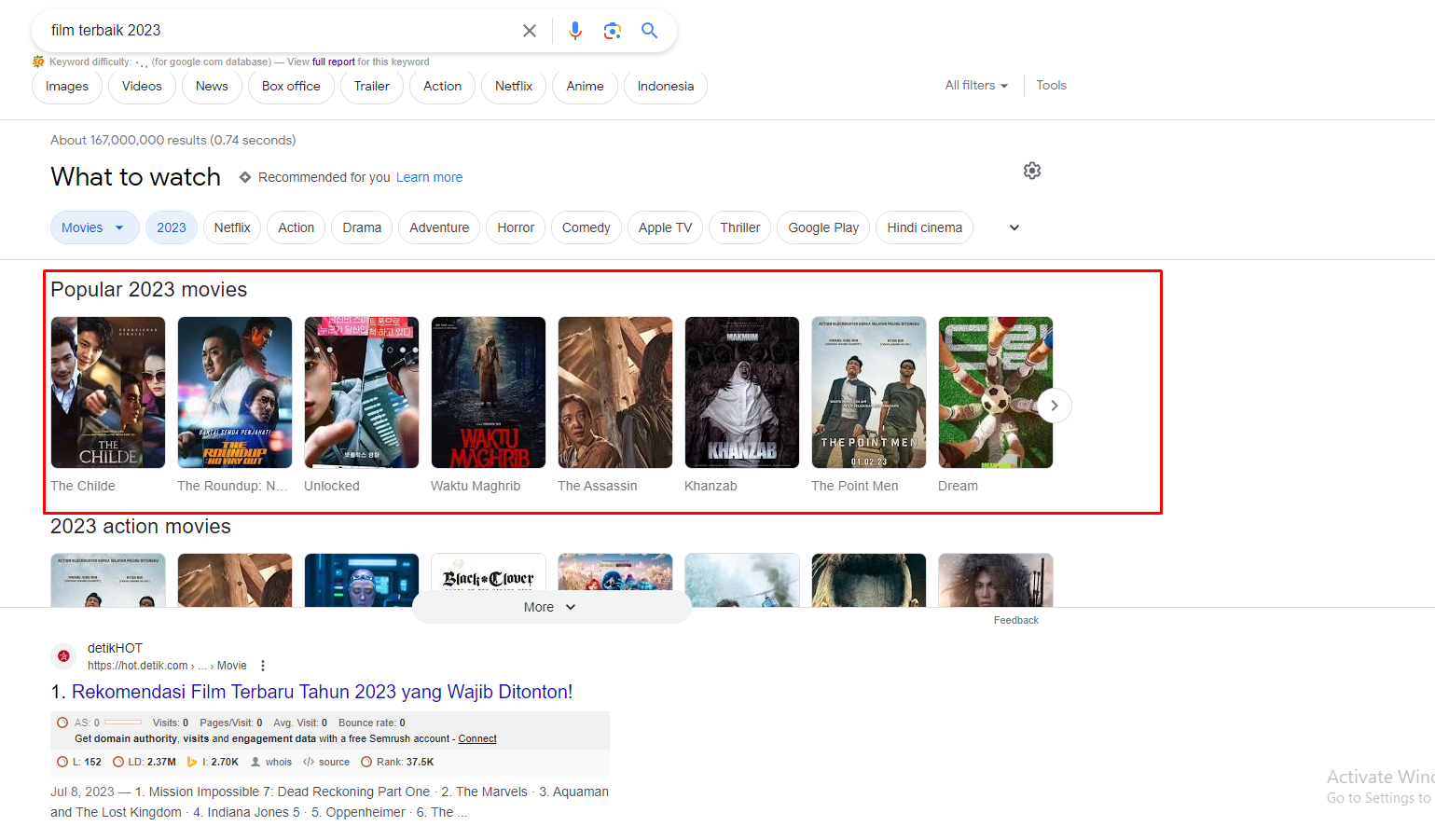Open the Movies category dropdown
The width and height of the screenshot is (1435, 840).
click(94, 227)
